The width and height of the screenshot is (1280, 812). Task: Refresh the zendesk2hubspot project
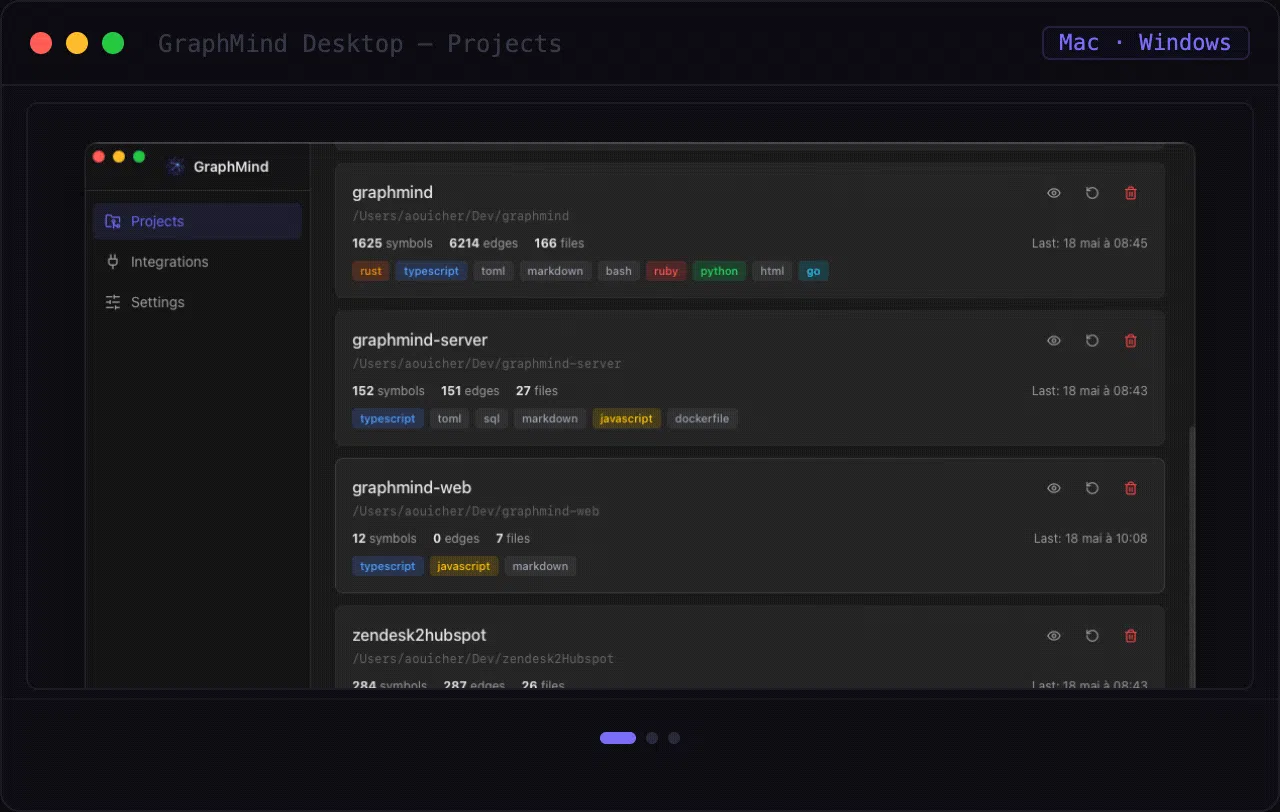1092,636
